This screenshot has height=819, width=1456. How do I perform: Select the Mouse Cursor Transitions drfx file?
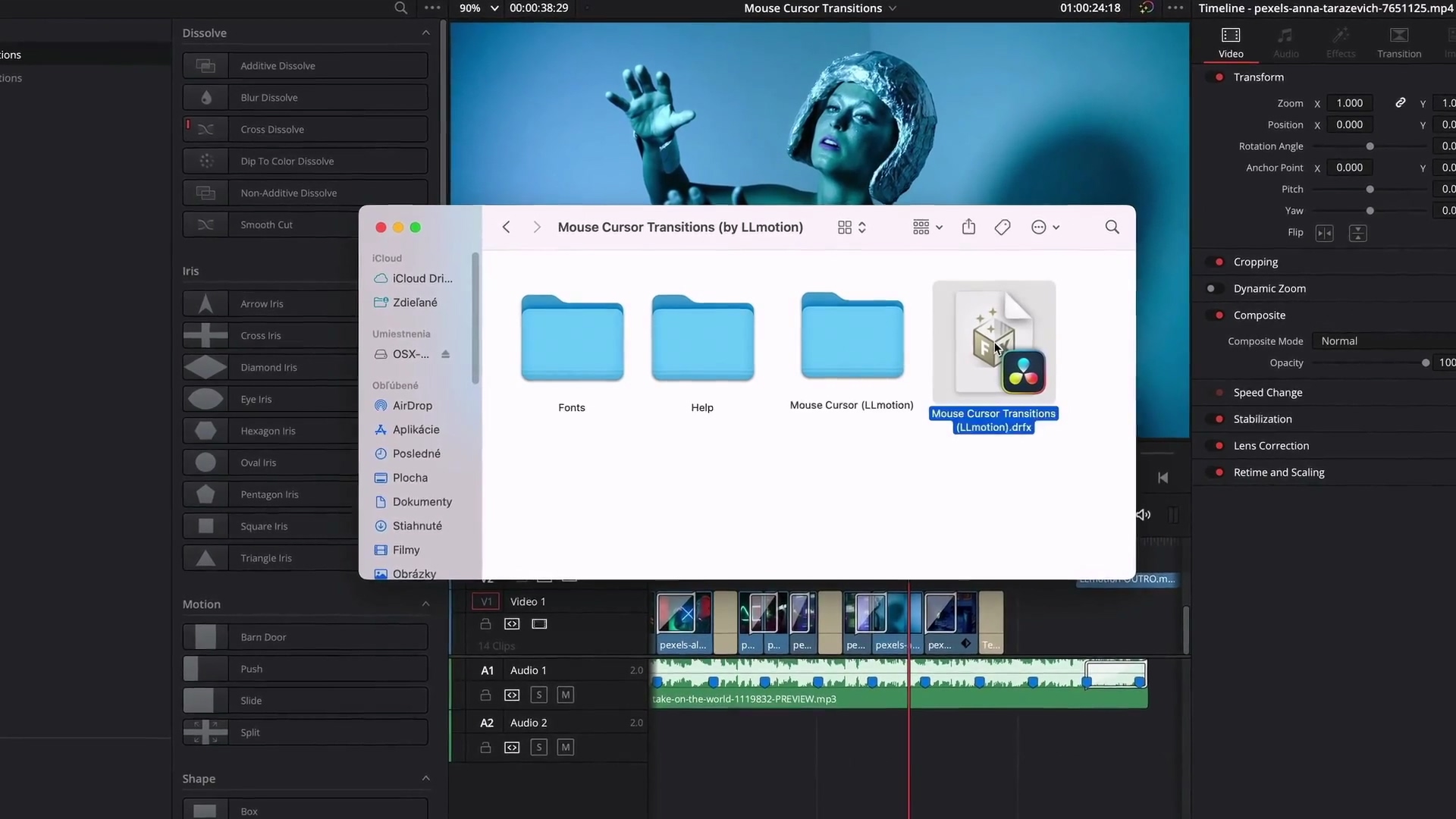(x=993, y=357)
